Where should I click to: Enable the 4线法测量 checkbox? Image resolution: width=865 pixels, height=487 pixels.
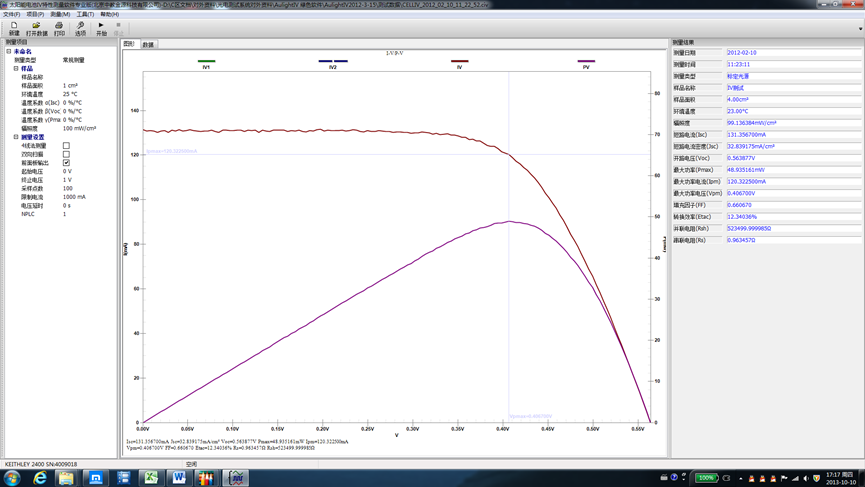click(x=66, y=146)
